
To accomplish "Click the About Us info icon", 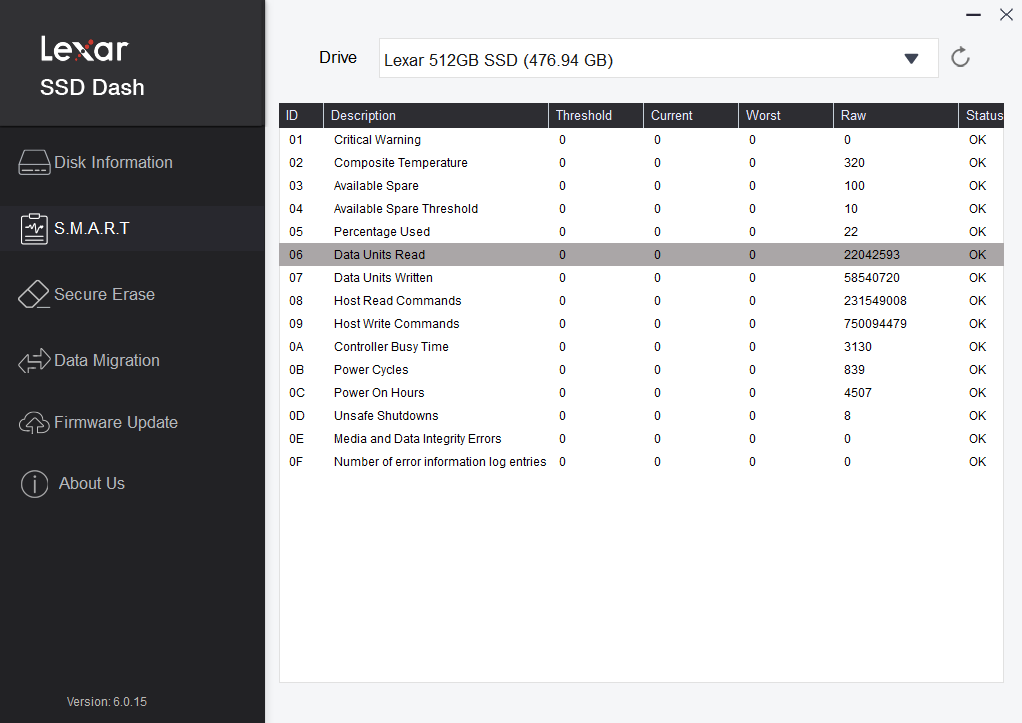I will [35, 484].
